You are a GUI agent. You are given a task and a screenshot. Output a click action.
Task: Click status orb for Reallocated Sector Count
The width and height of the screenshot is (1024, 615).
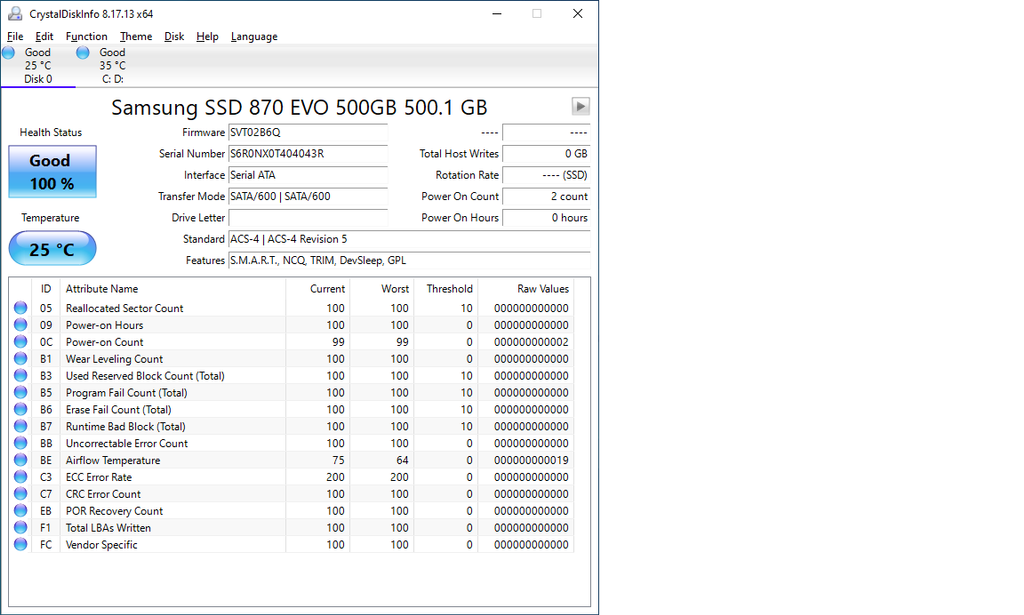(21, 308)
